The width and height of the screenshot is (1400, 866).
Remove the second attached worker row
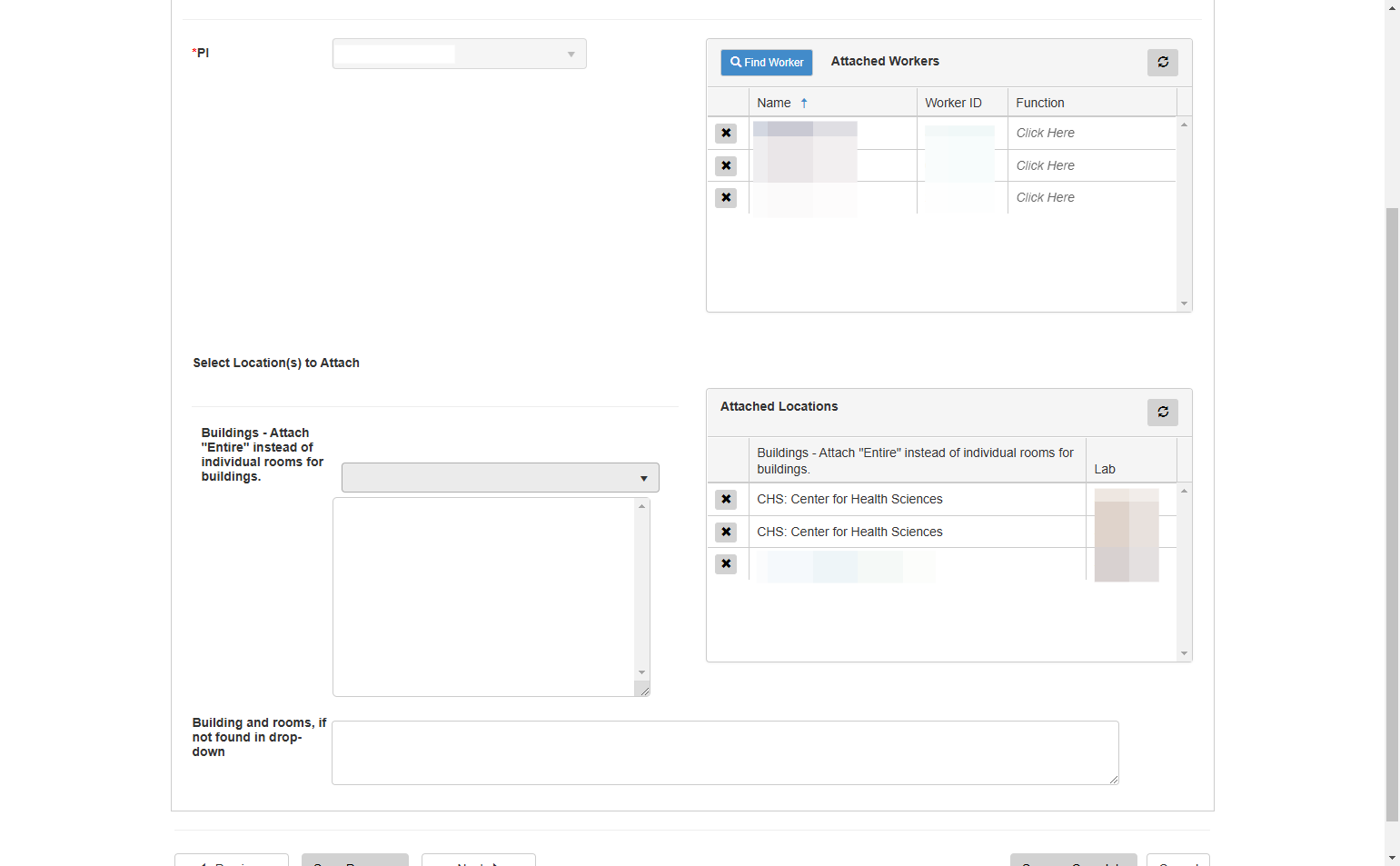[x=725, y=166]
